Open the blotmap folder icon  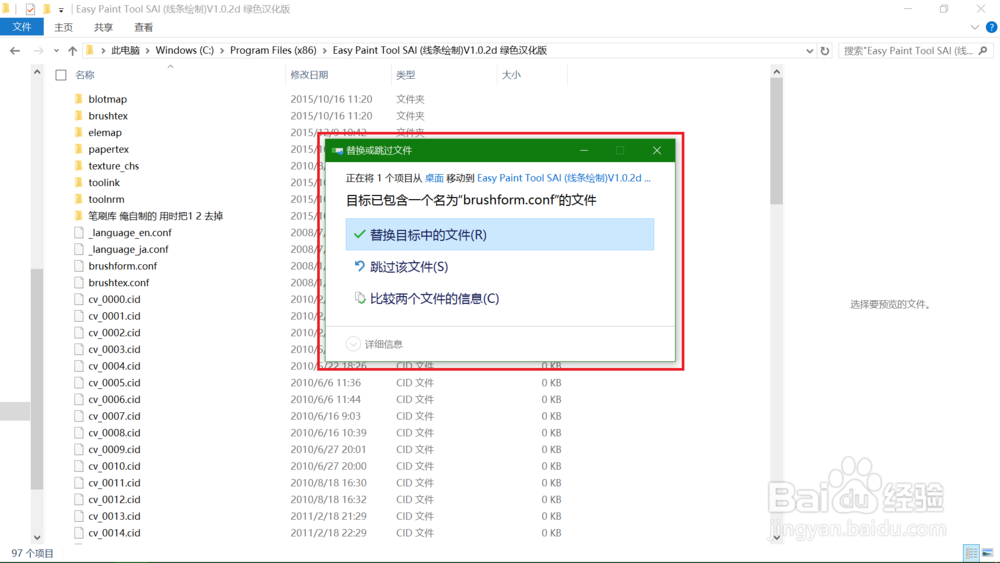(78, 99)
